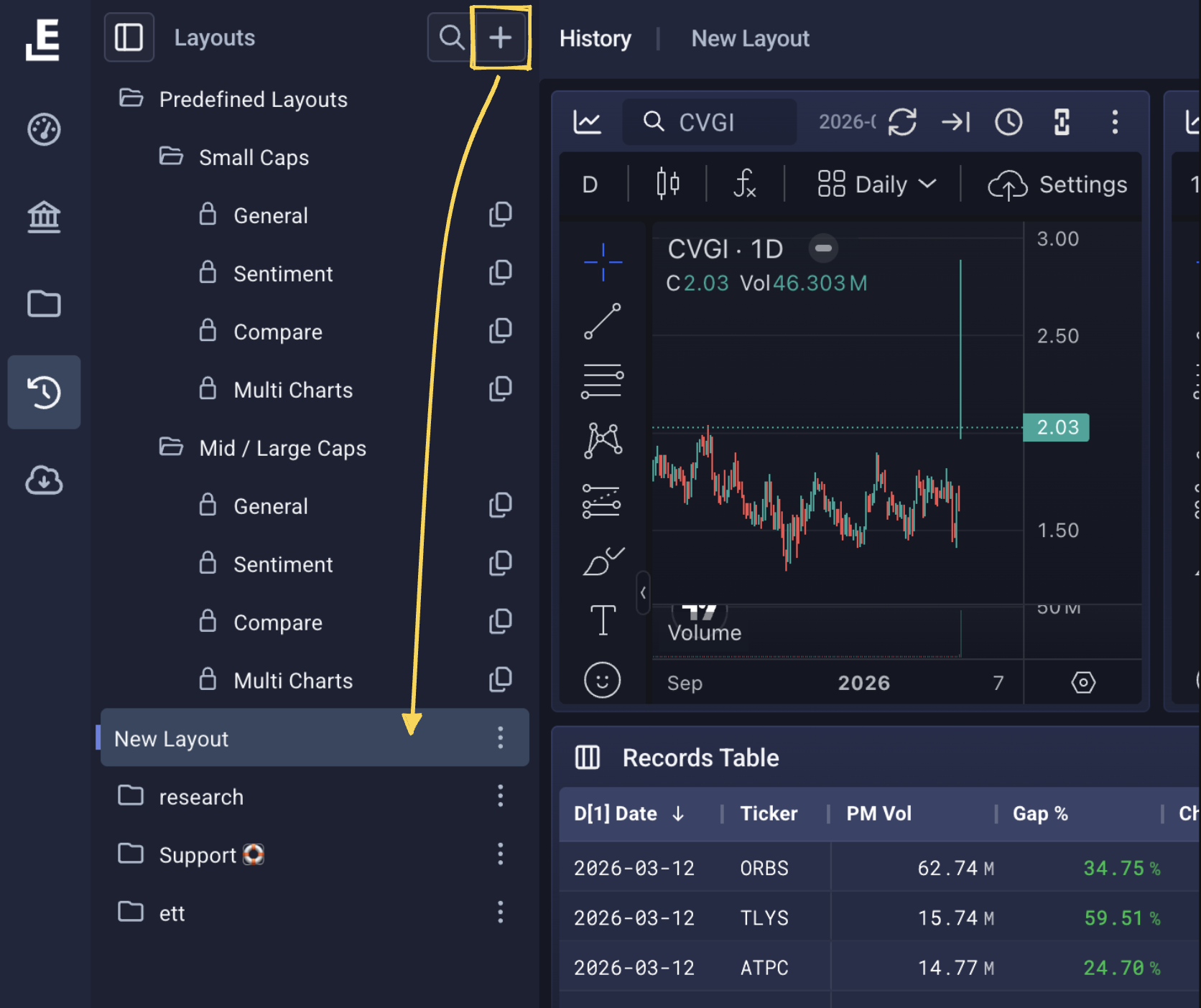The width and height of the screenshot is (1201, 1008).
Task: Collapse the CVGI chart legend
Action: pyautogui.click(x=823, y=248)
